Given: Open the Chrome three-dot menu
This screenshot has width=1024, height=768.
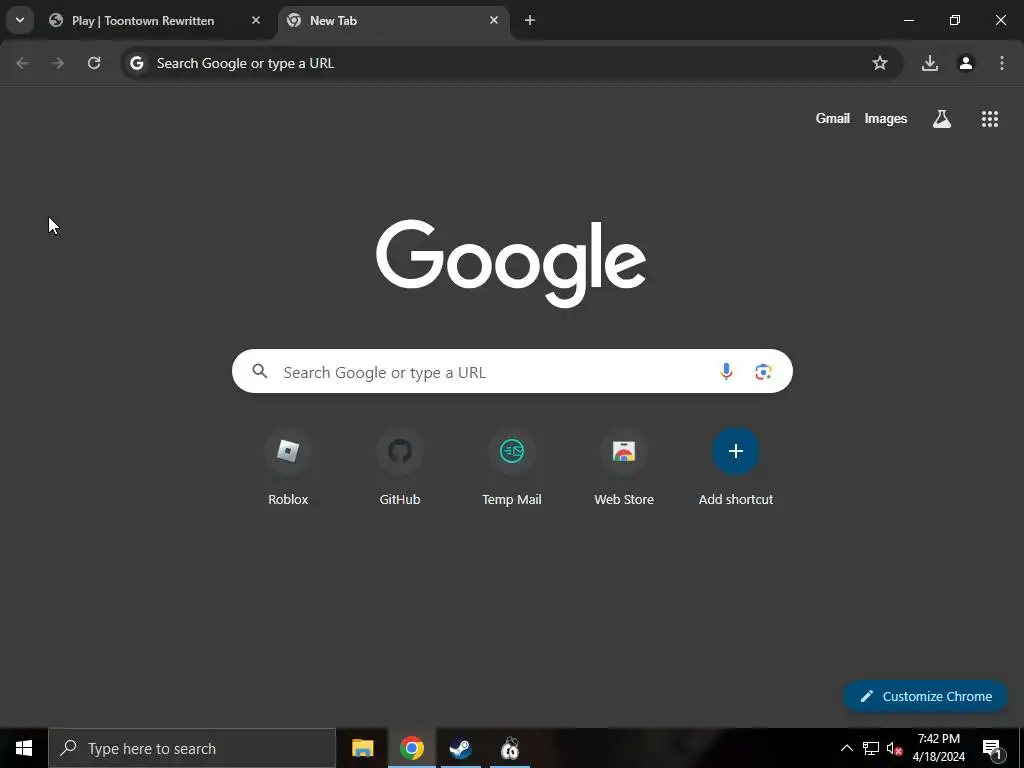Looking at the screenshot, I should click(1002, 63).
